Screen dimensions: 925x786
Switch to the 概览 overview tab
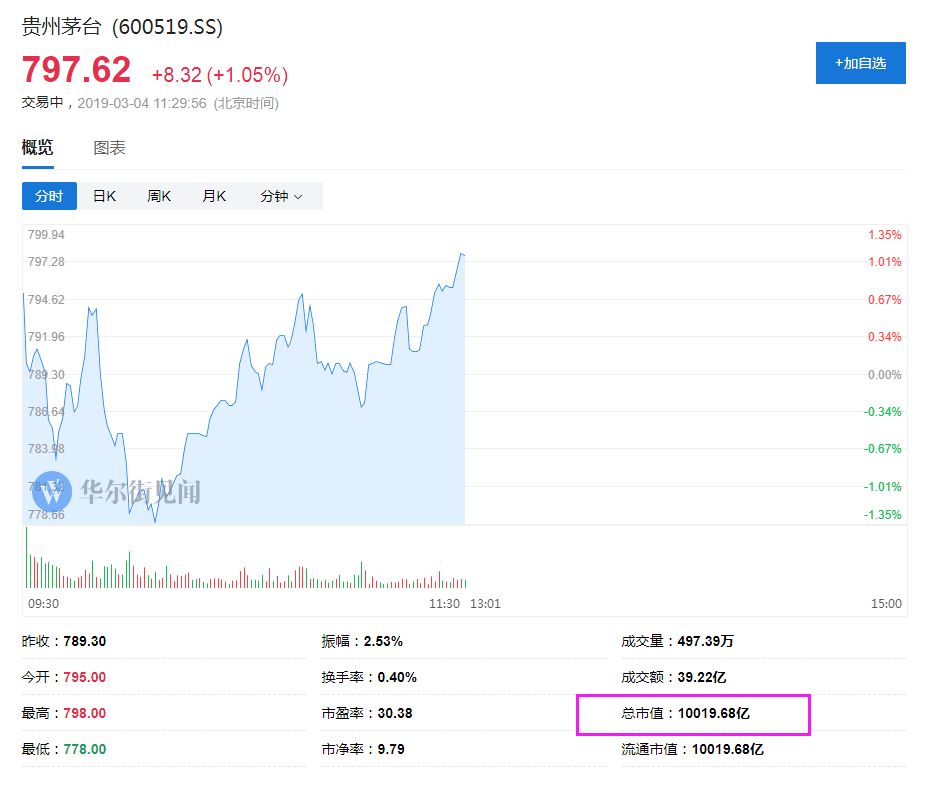click(x=38, y=148)
